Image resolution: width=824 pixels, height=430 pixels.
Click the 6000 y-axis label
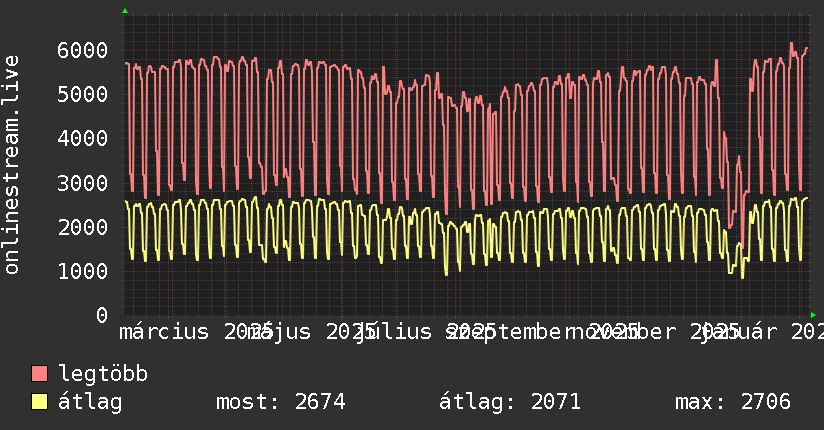(x=83, y=50)
